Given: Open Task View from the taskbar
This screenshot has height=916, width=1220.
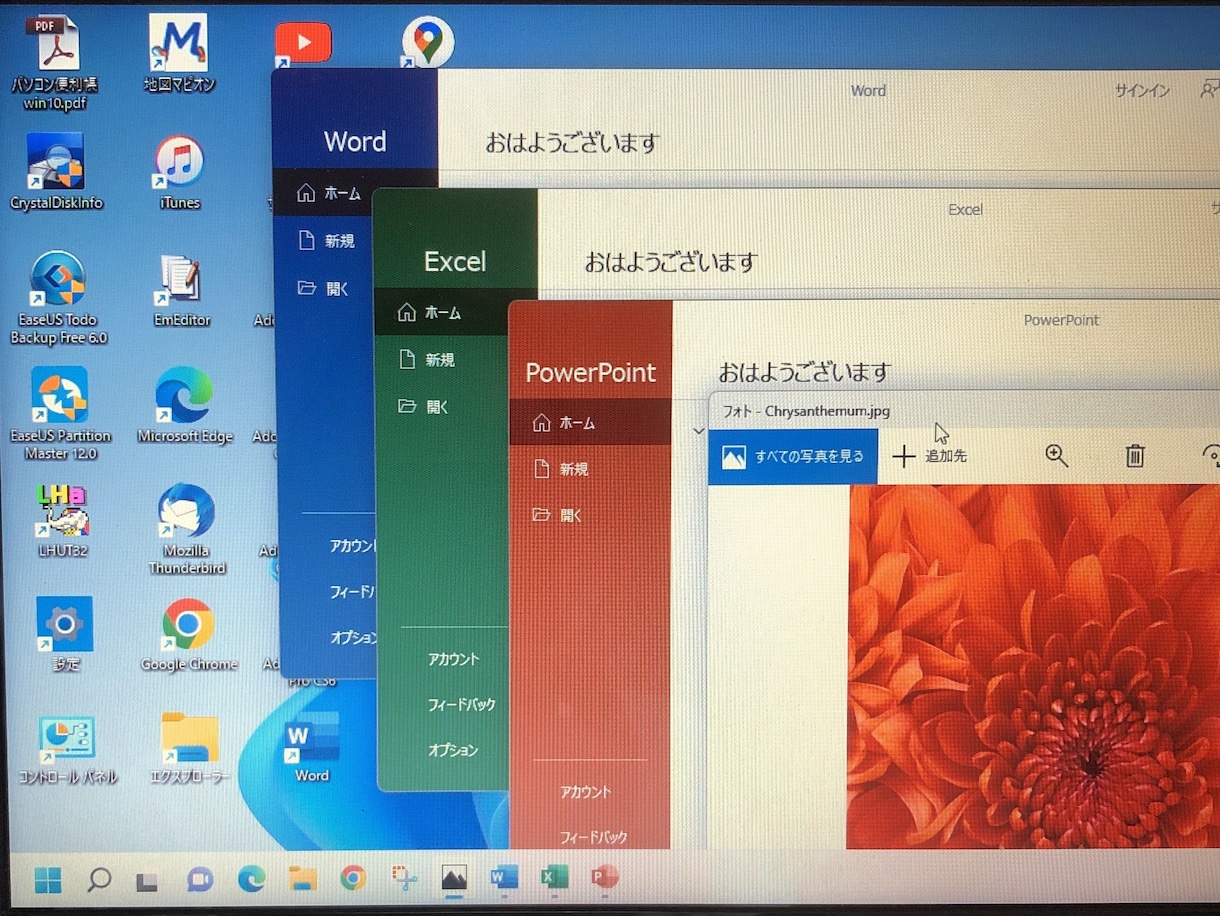Looking at the screenshot, I should pos(148,881).
